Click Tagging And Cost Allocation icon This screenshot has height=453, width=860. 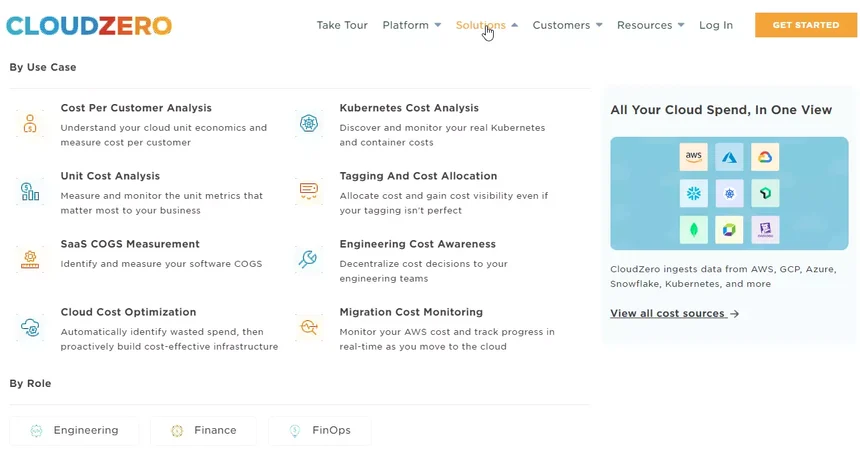[x=309, y=191]
